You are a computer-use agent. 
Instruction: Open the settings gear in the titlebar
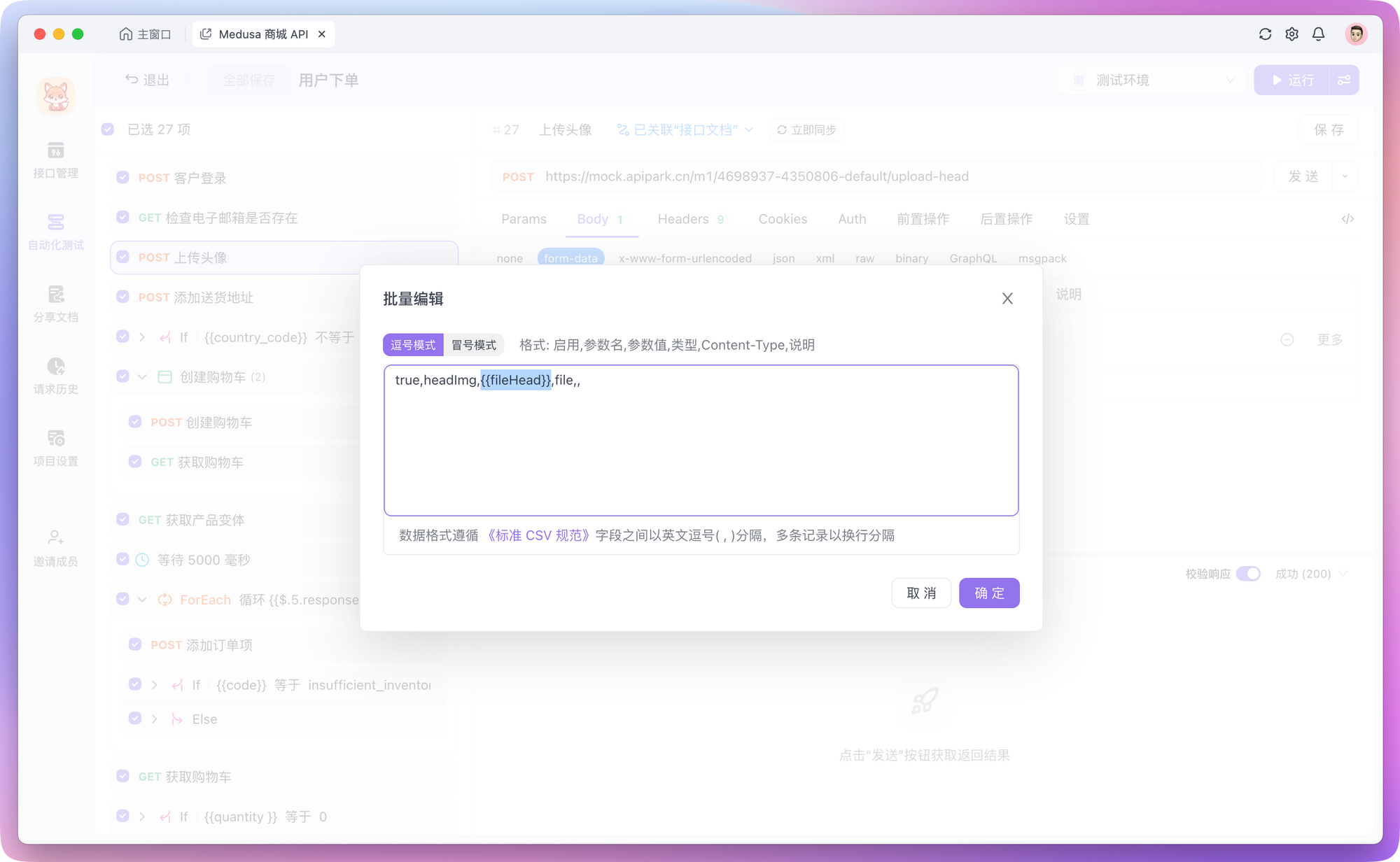point(1291,34)
